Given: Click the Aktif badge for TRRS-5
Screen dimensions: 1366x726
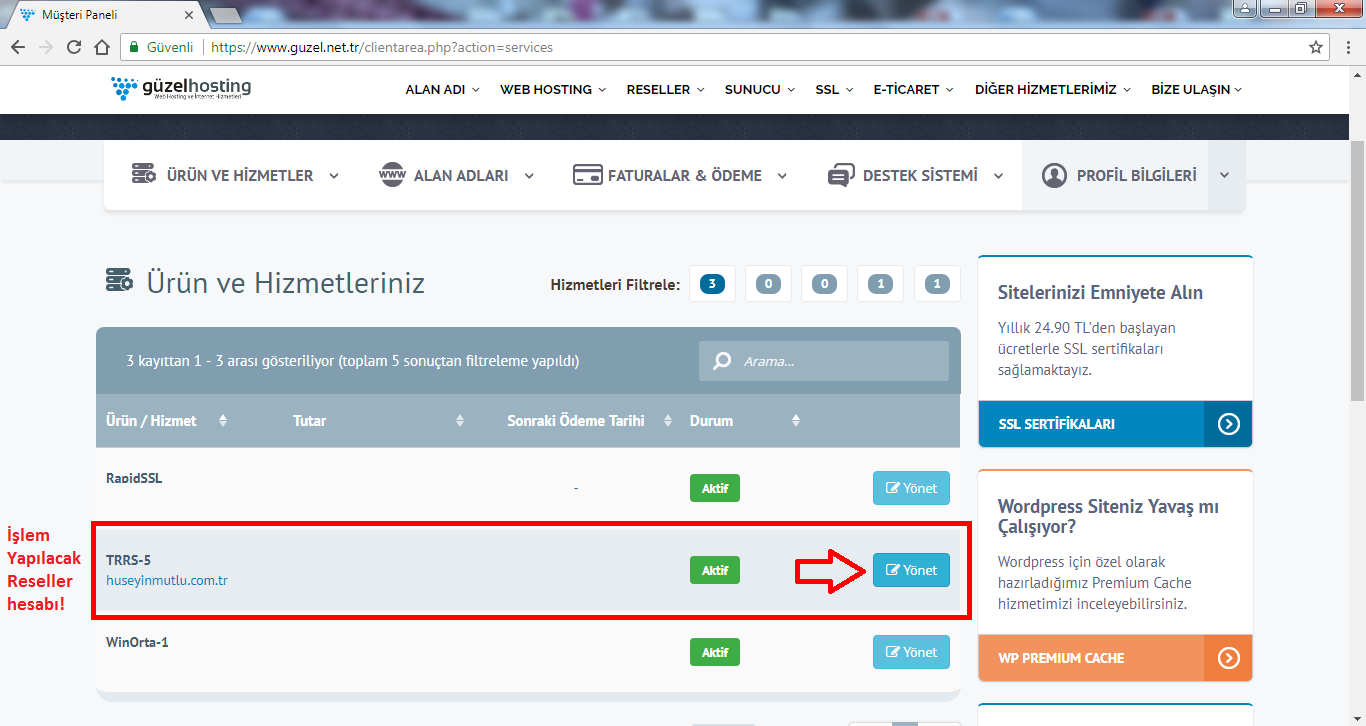Looking at the screenshot, I should tap(715, 570).
